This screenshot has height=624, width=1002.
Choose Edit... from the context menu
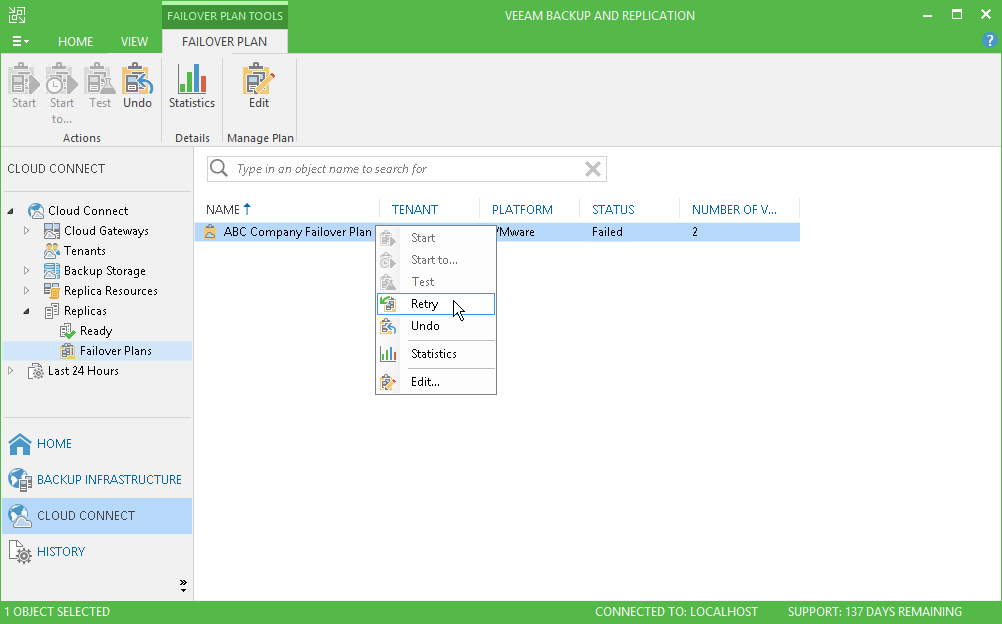pos(436,382)
